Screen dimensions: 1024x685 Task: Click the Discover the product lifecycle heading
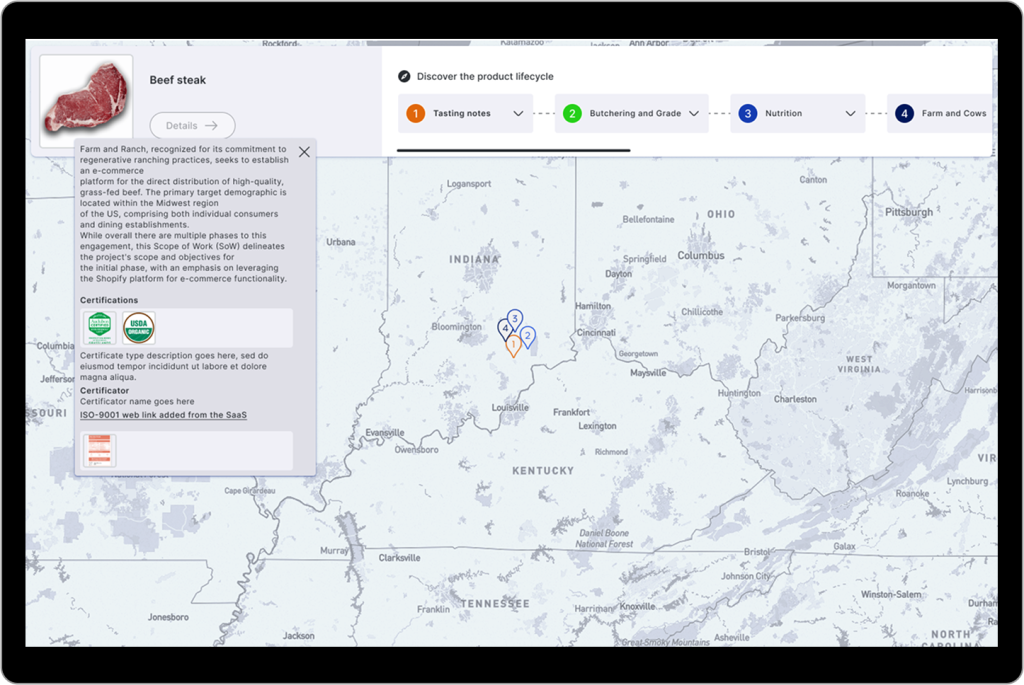[x=485, y=76]
